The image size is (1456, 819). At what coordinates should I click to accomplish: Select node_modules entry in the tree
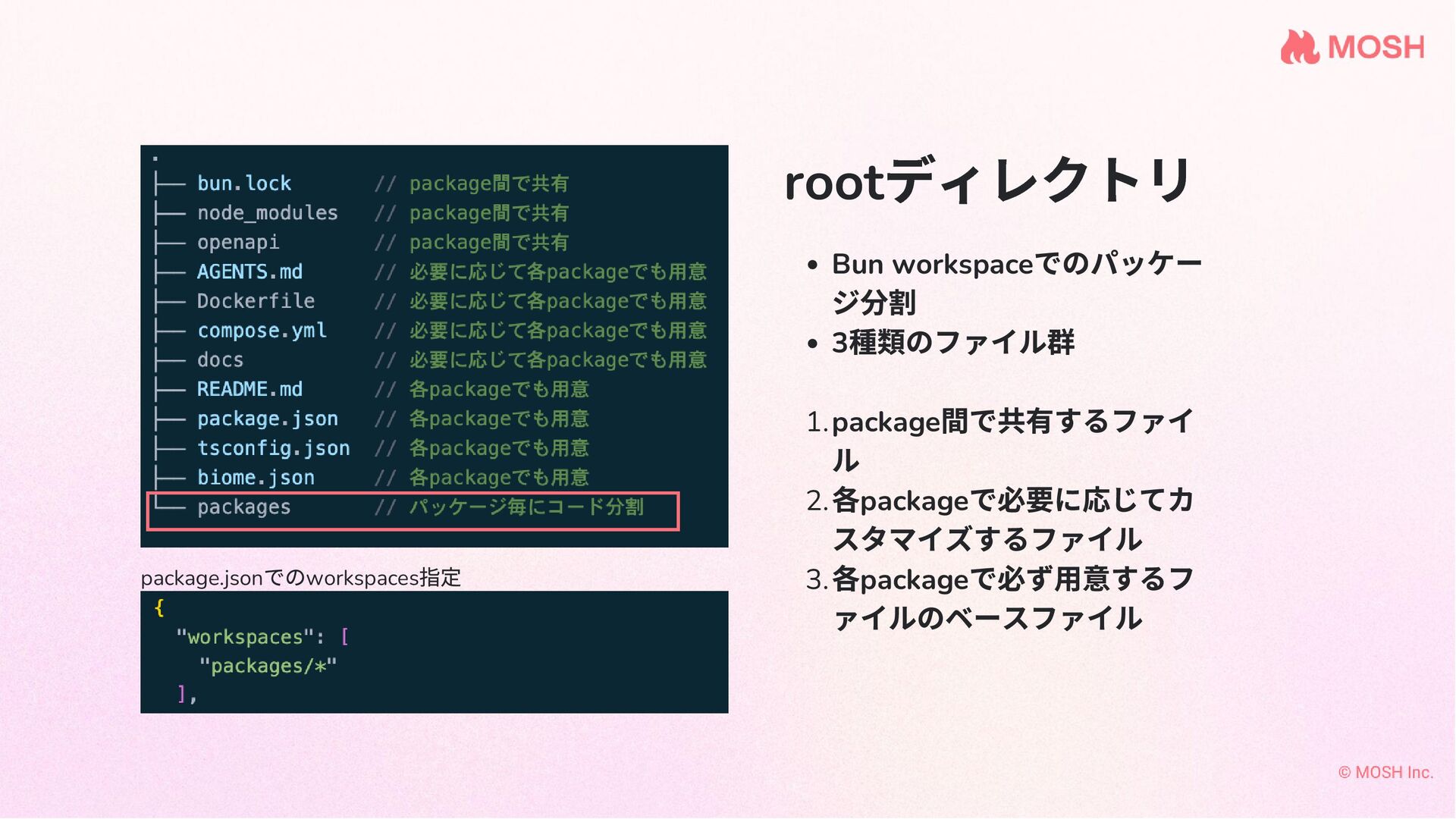point(267,213)
